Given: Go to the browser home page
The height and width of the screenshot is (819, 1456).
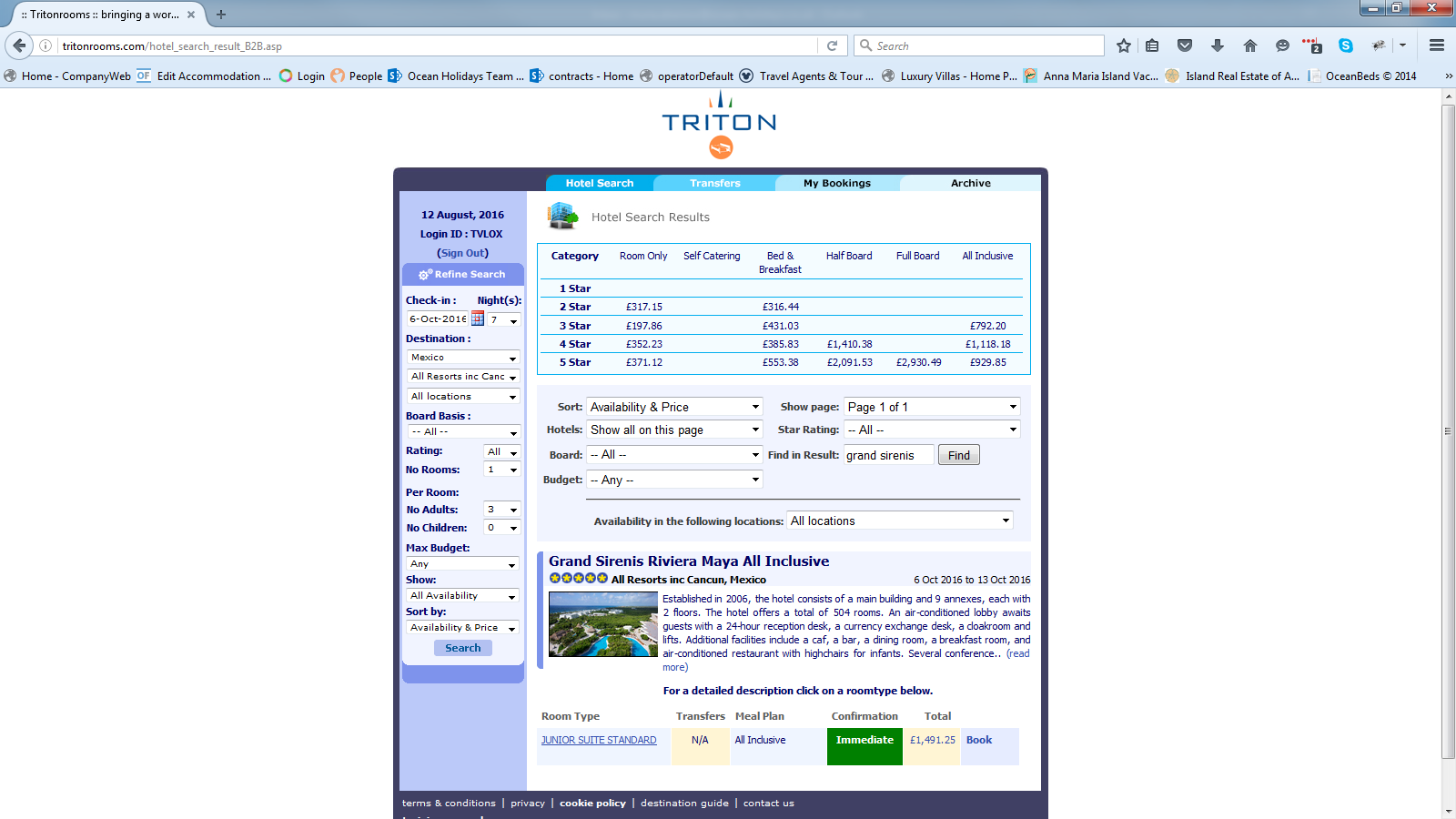Looking at the screenshot, I should [x=1250, y=45].
